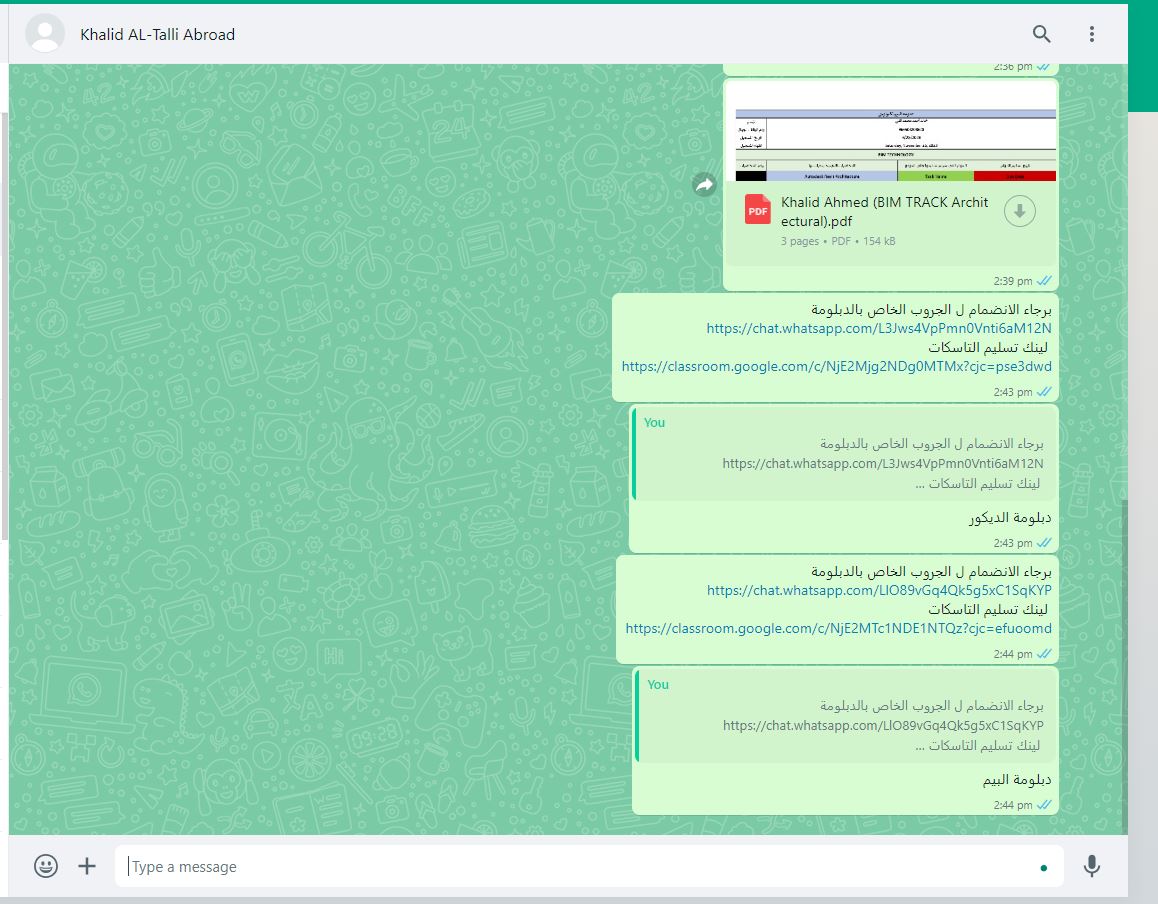Click the file name Khalid Ahmed (BIM TRACK Architectural).pdf
1158x904 pixels.
point(885,211)
